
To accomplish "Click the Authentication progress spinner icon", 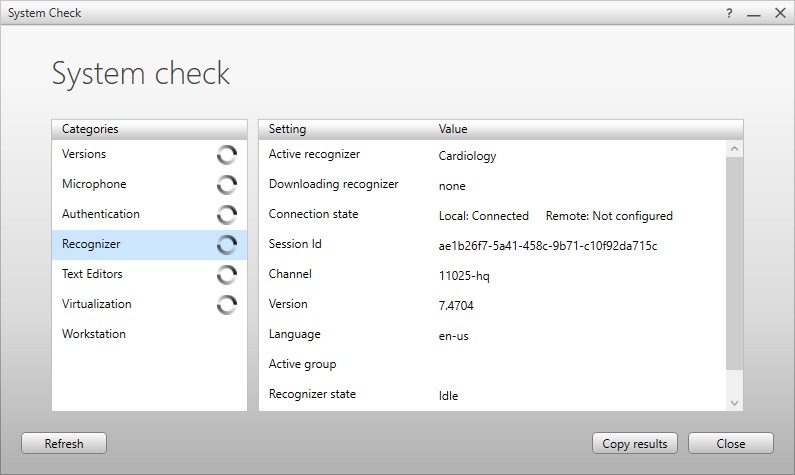I will tap(227, 215).
